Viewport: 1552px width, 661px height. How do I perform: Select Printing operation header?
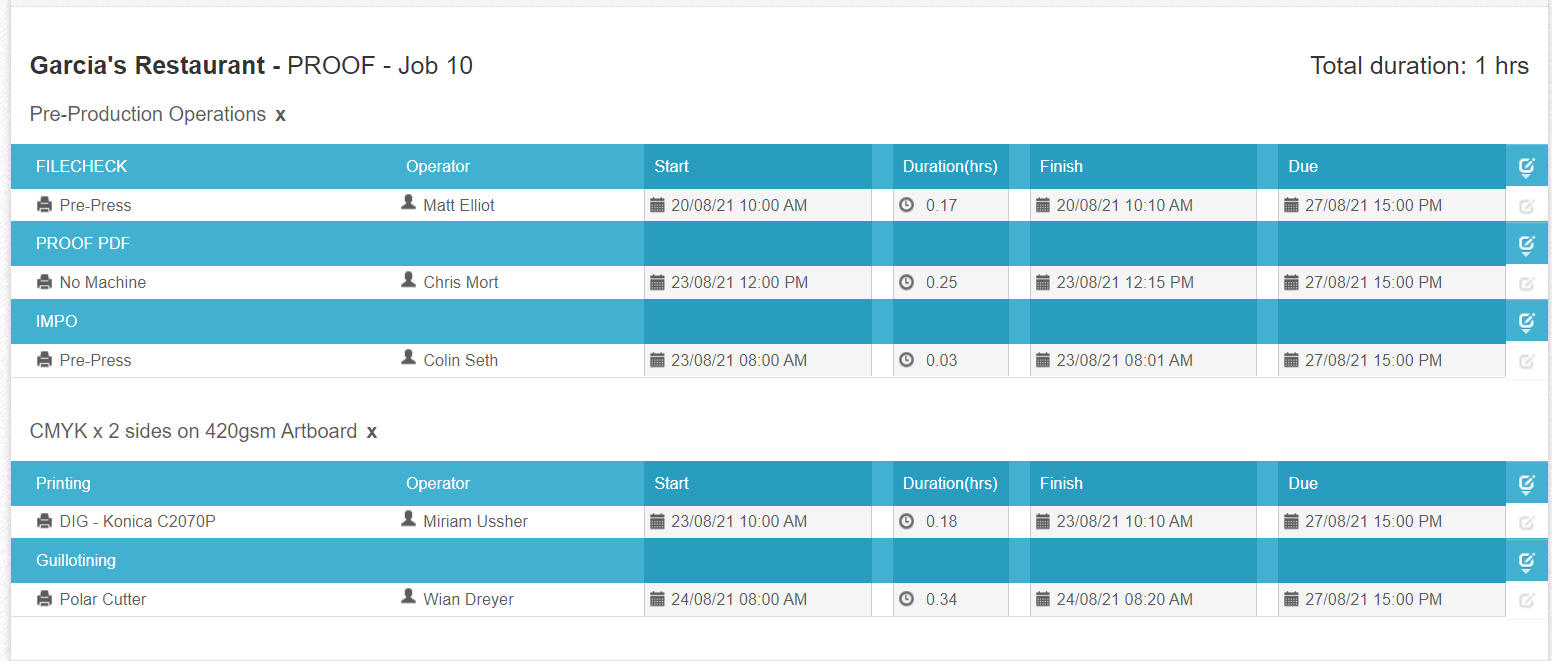tap(63, 483)
